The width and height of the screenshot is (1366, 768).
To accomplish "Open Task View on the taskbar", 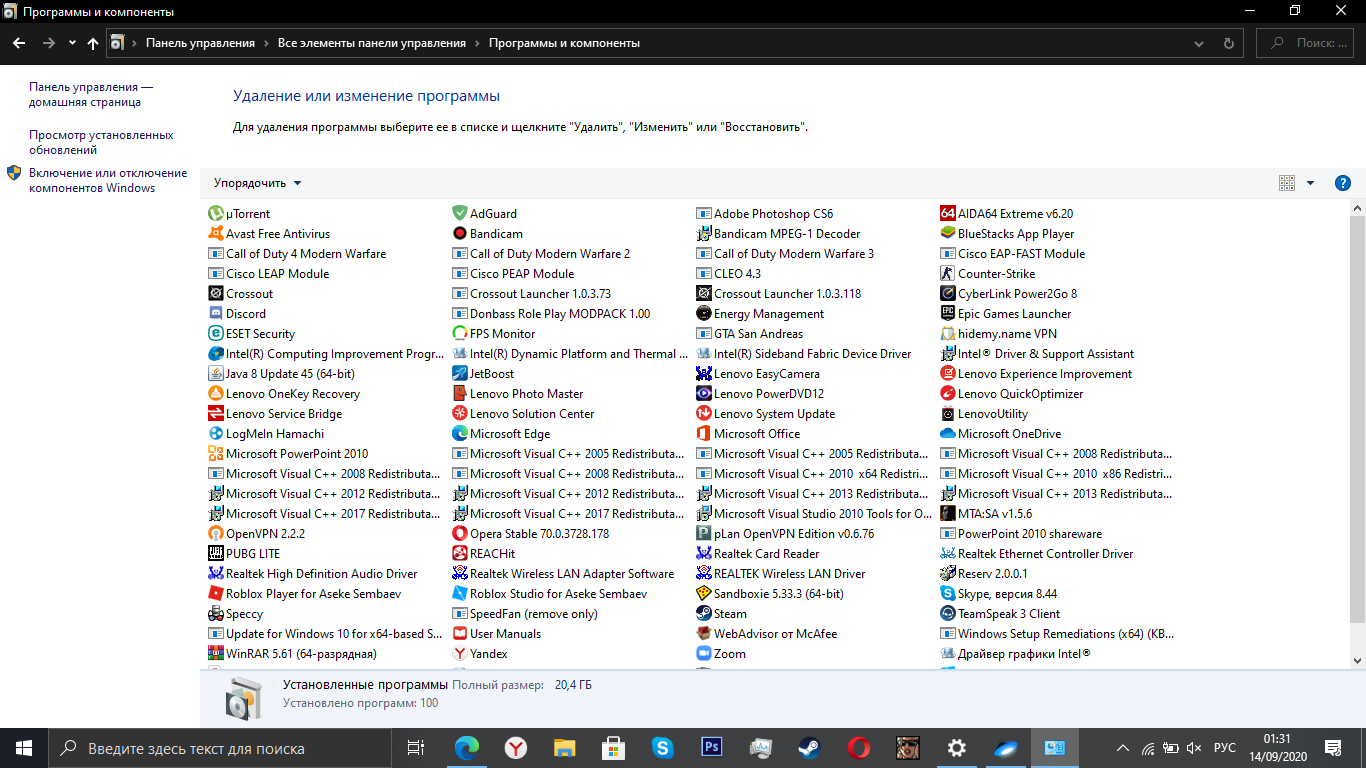I will [x=416, y=748].
